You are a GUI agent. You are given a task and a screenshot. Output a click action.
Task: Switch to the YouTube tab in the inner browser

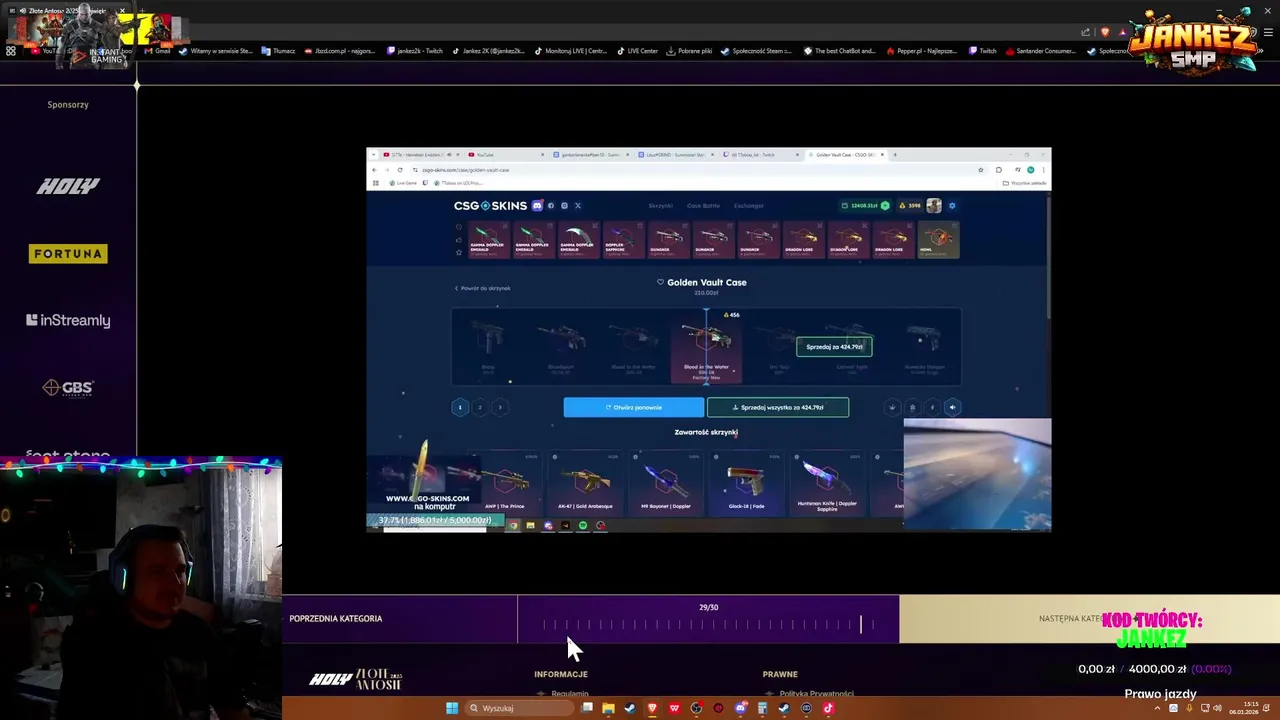coord(505,155)
